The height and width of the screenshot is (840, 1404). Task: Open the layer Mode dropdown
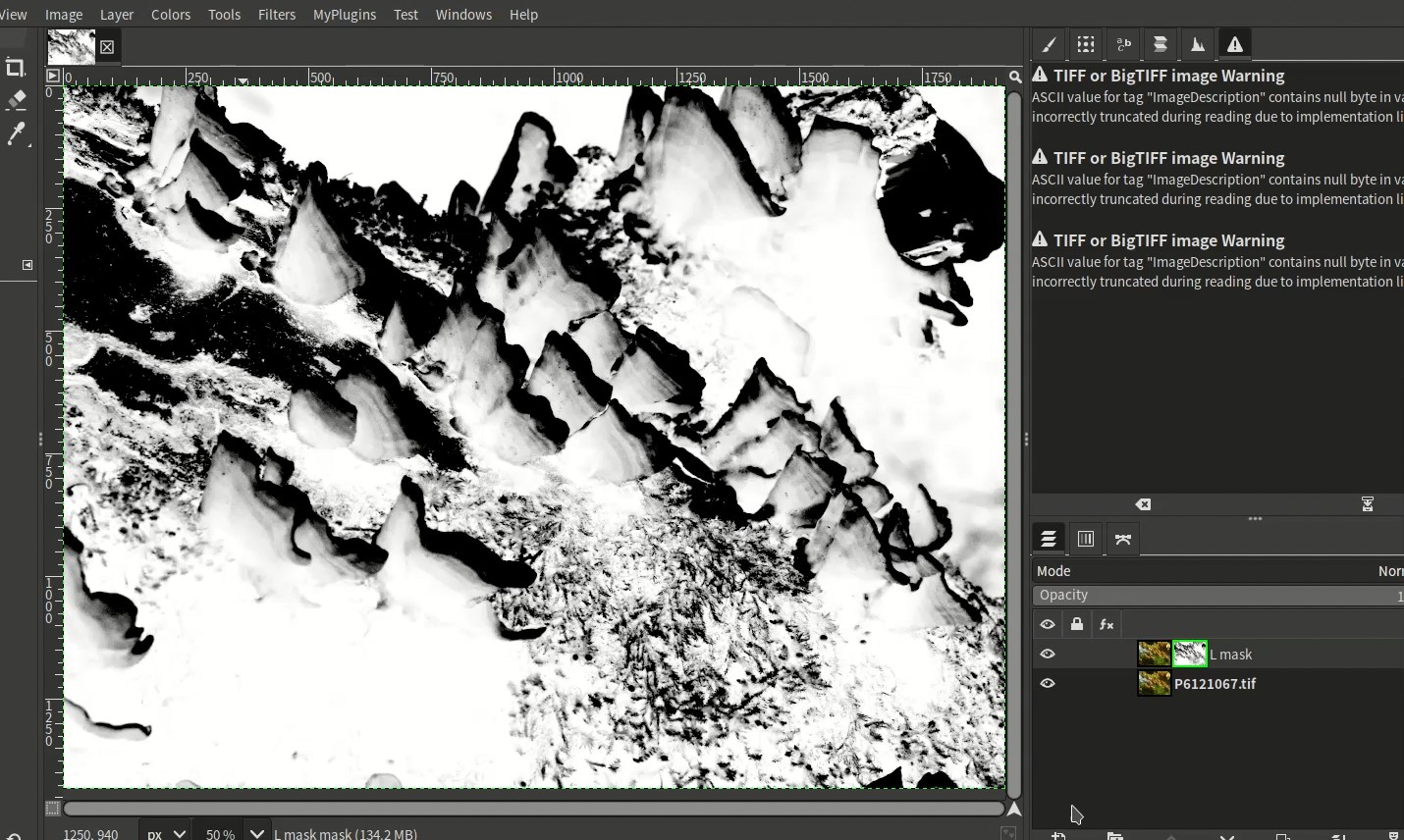coord(1218,571)
